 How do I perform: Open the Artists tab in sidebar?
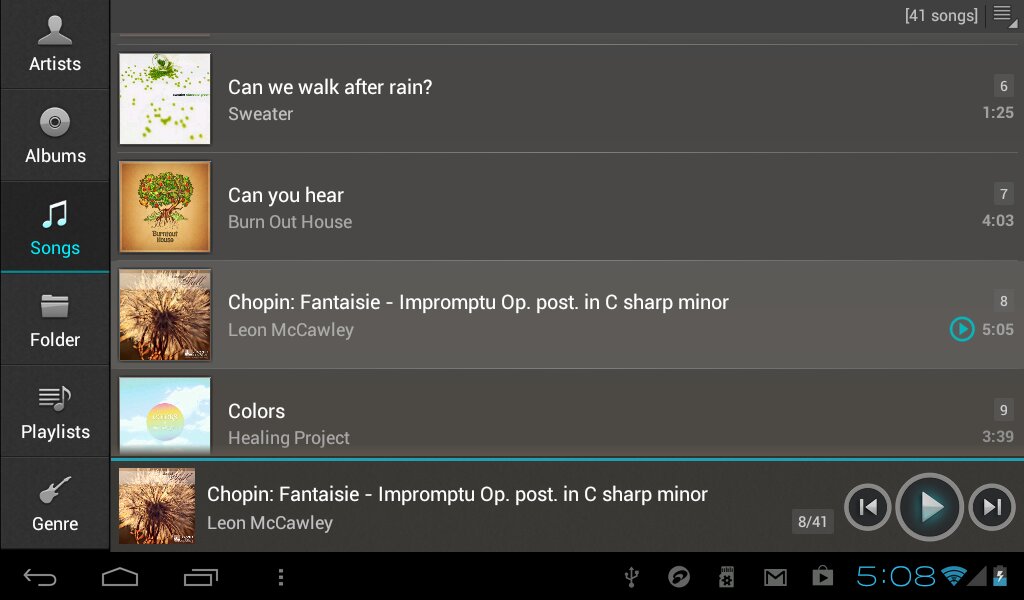pyautogui.click(x=54, y=45)
